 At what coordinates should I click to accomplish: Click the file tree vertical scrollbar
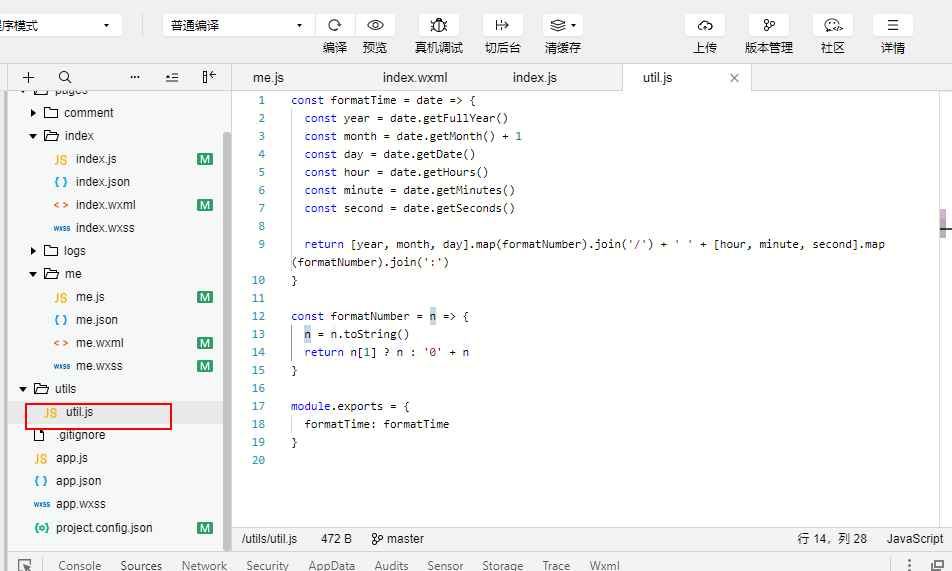pos(227,340)
